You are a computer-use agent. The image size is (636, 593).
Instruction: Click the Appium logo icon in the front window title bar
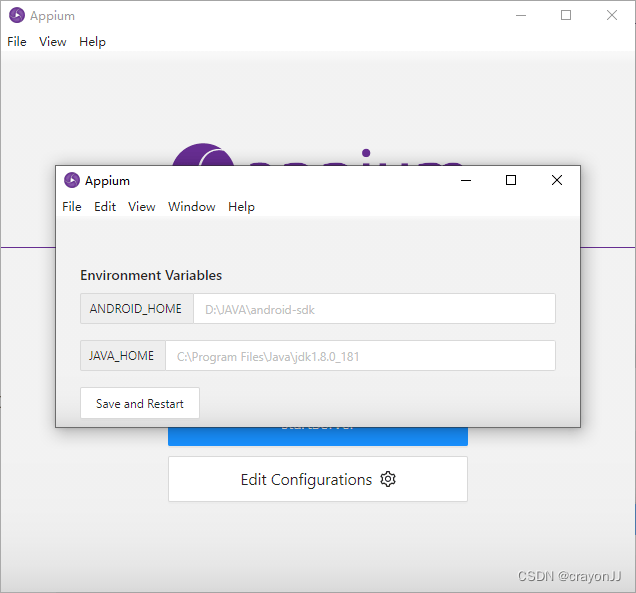72,180
